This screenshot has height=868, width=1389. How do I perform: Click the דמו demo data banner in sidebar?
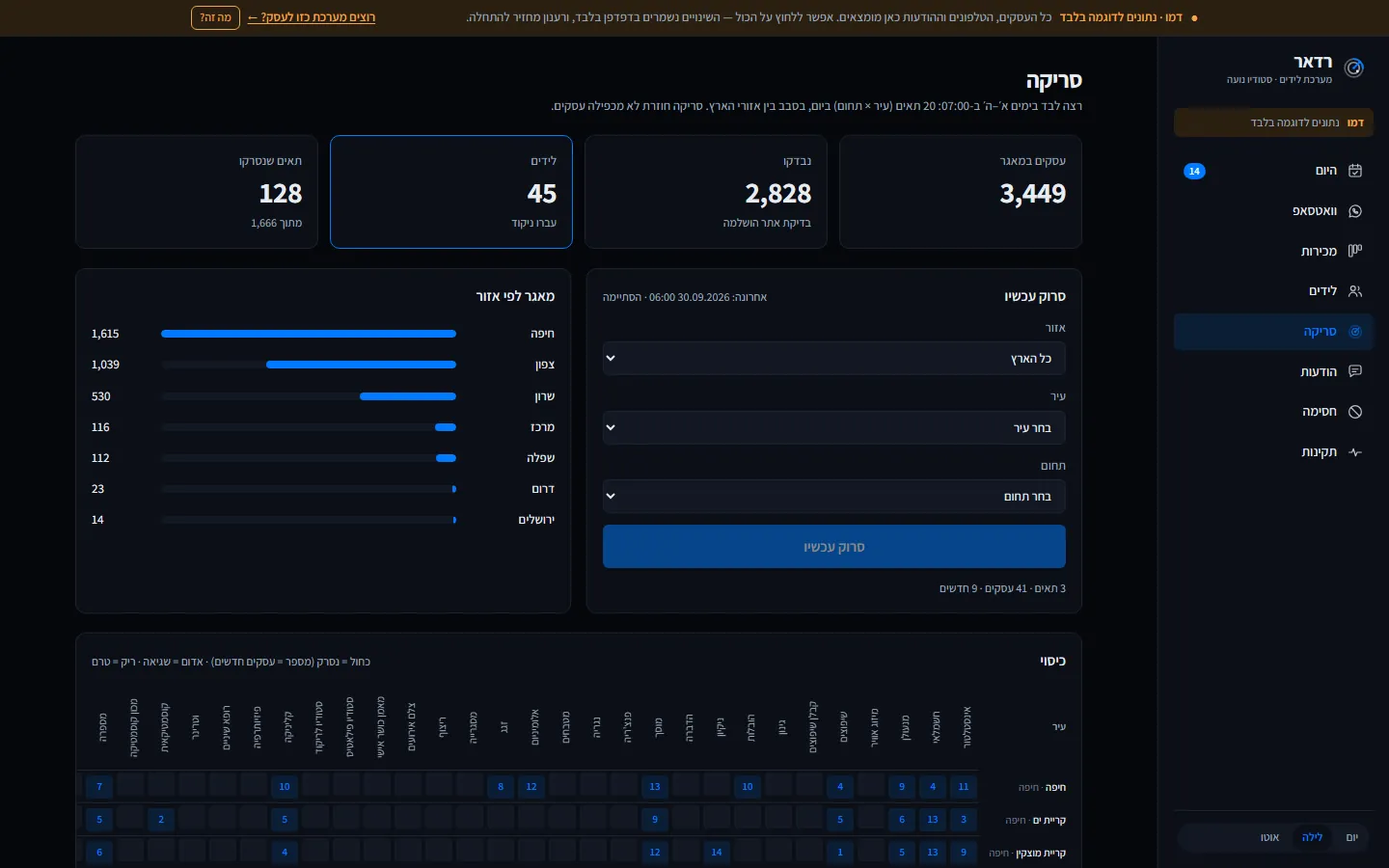coord(1273,122)
